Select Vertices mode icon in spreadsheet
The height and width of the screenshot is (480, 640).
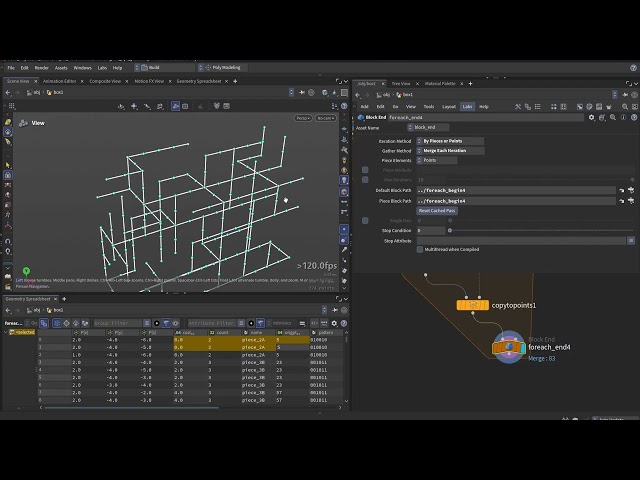66,323
